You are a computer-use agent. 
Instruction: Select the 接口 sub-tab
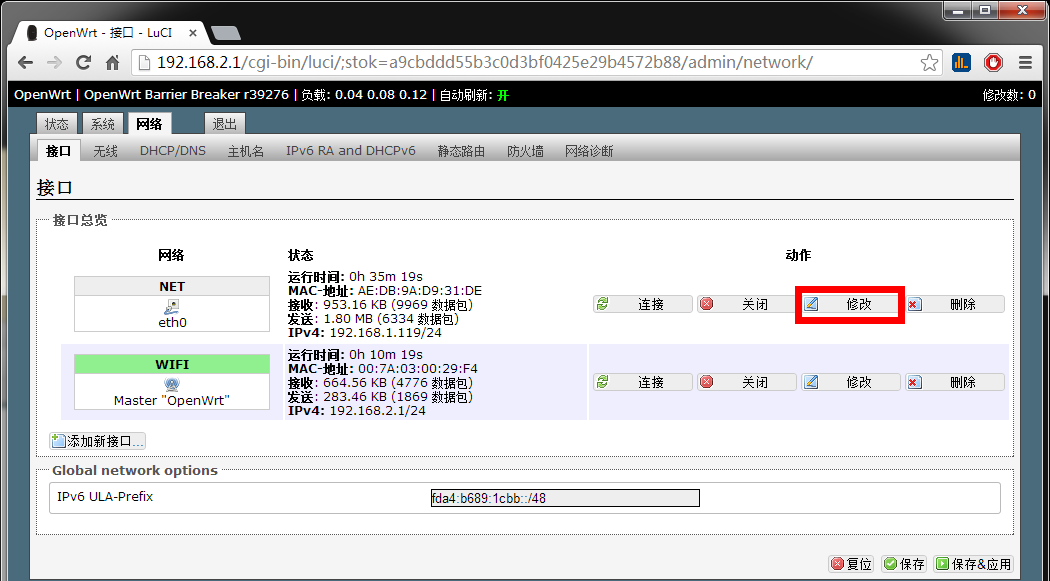click(x=58, y=151)
